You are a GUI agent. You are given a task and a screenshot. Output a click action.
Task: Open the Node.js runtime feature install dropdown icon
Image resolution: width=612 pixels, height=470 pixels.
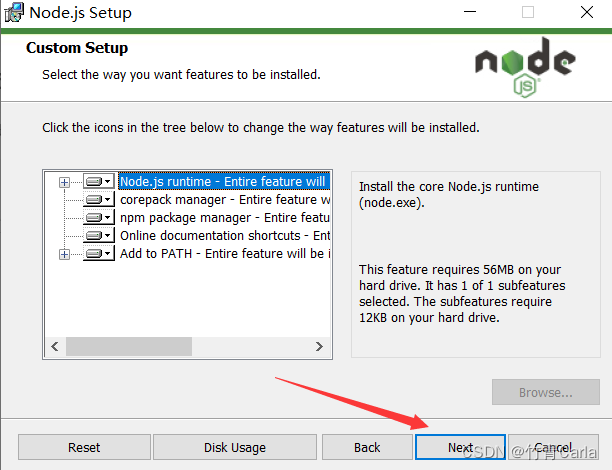(99, 182)
